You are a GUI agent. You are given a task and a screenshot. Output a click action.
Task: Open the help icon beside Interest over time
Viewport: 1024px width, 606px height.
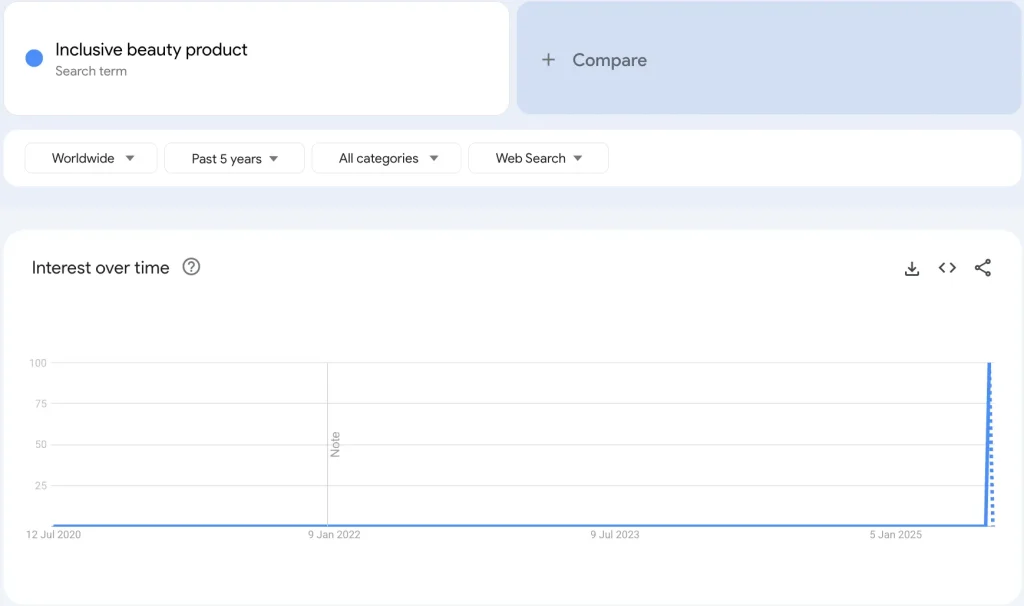pyautogui.click(x=191, y=267)
